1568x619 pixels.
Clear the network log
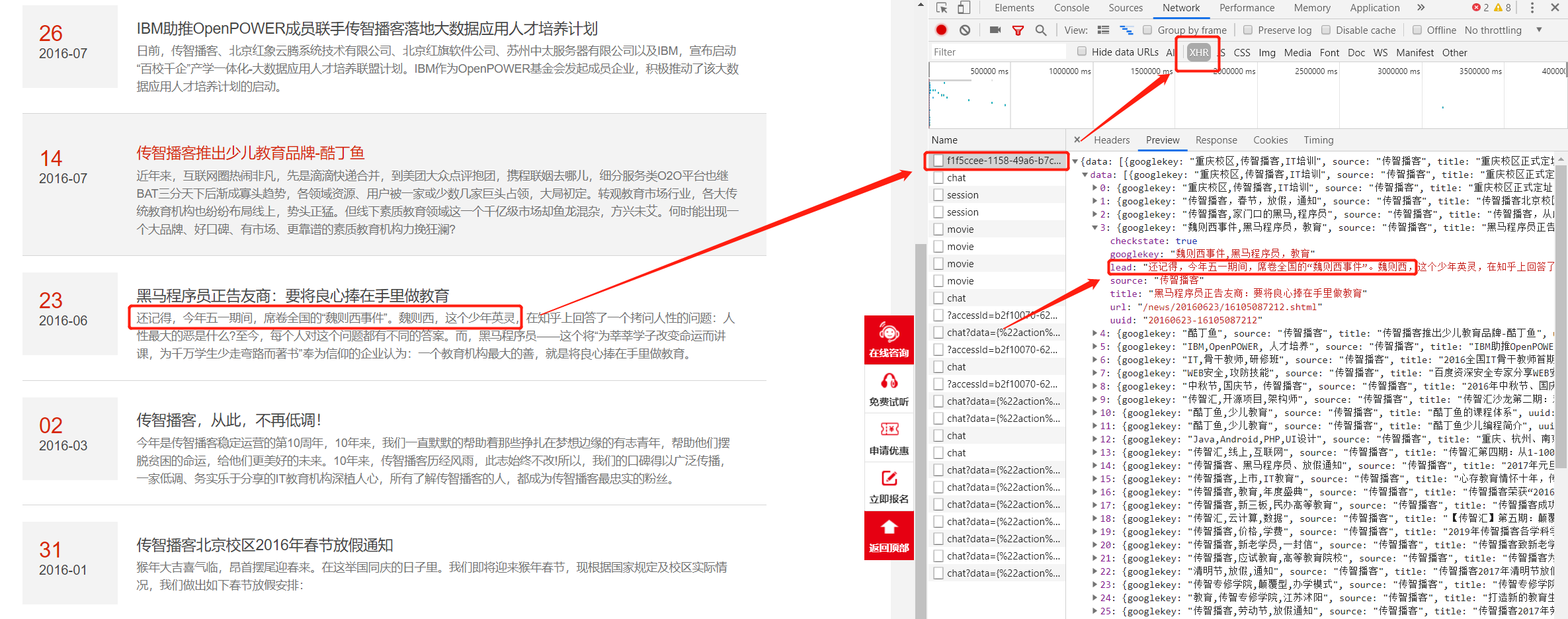click(965, 30)
